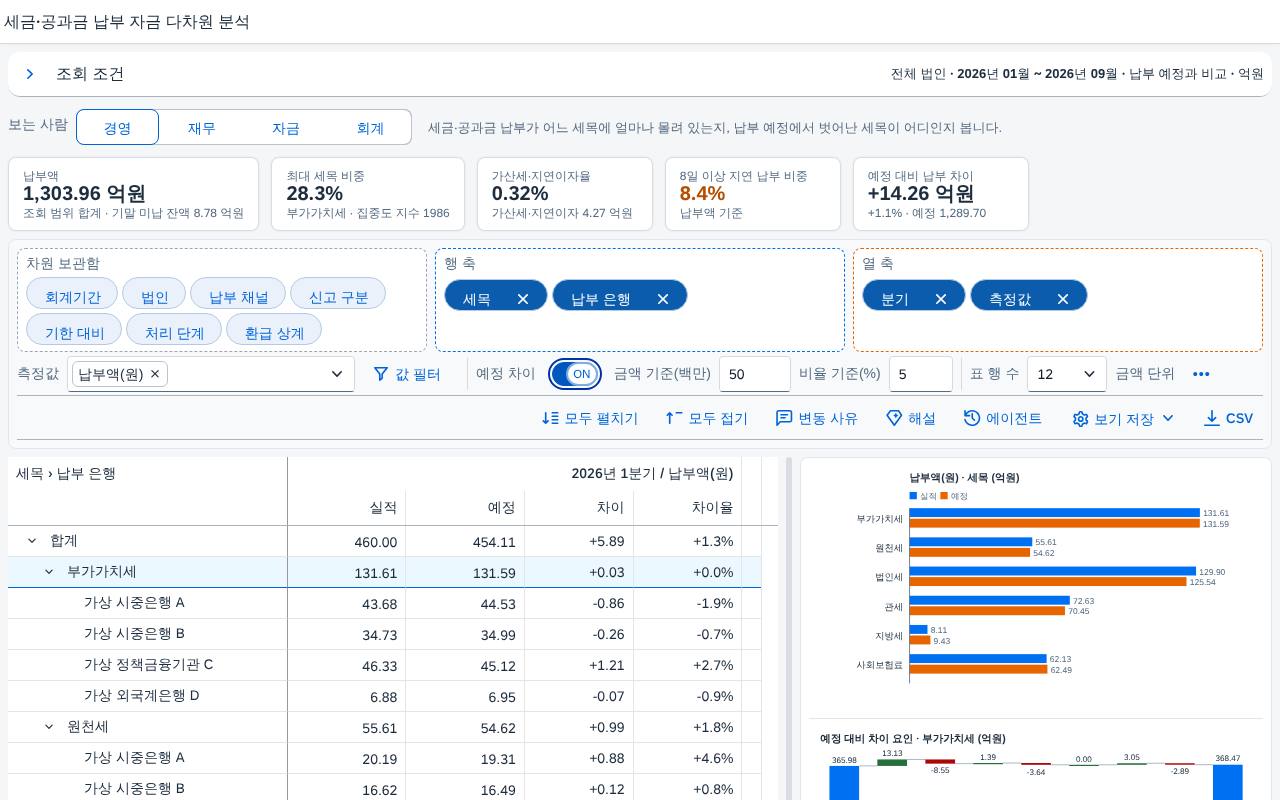Screen dimensions: 1280x800
Task: Remove 납부액(원) token from measure box
Action: (155, 374)
